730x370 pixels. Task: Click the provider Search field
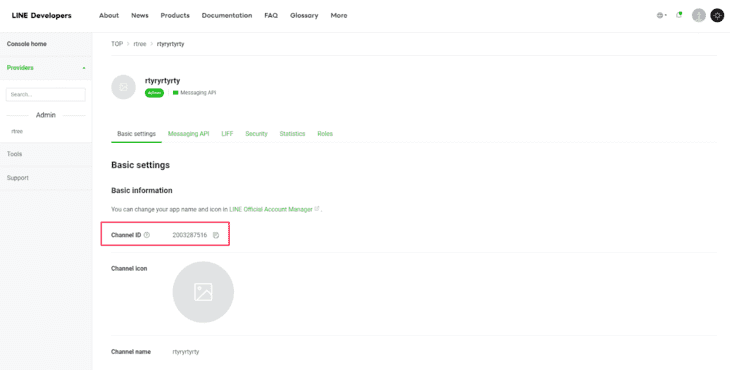46,94
